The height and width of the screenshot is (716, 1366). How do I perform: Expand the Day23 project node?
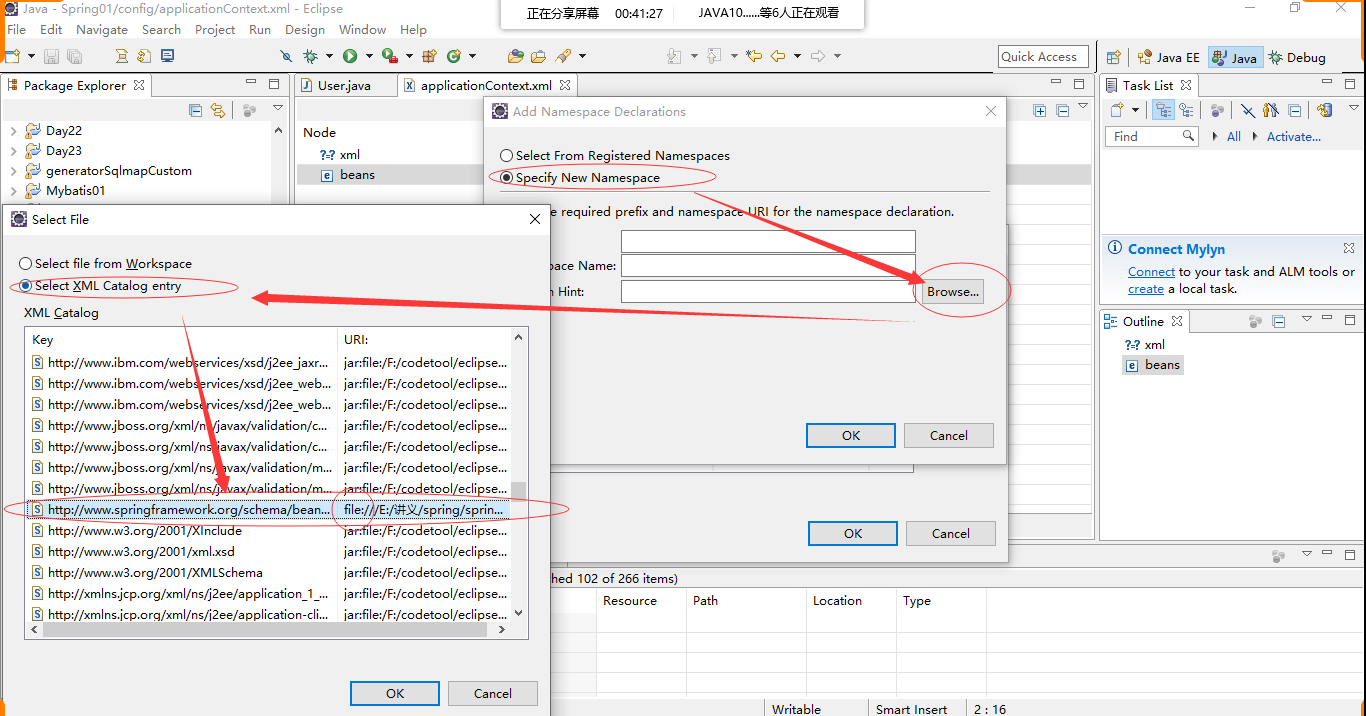click(13, 151)
